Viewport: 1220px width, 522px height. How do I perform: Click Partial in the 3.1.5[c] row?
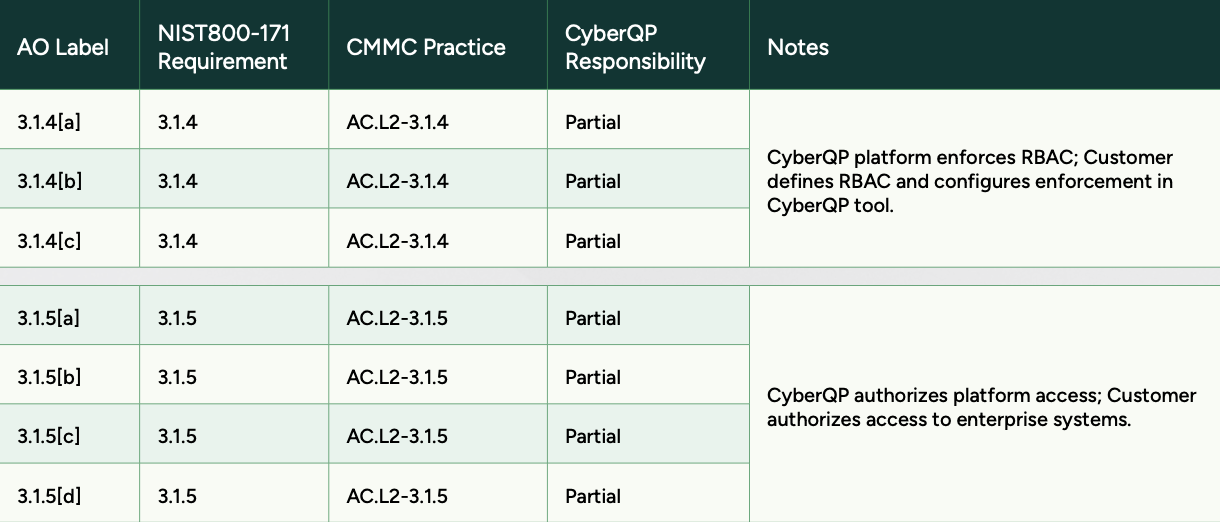point(593,436)
